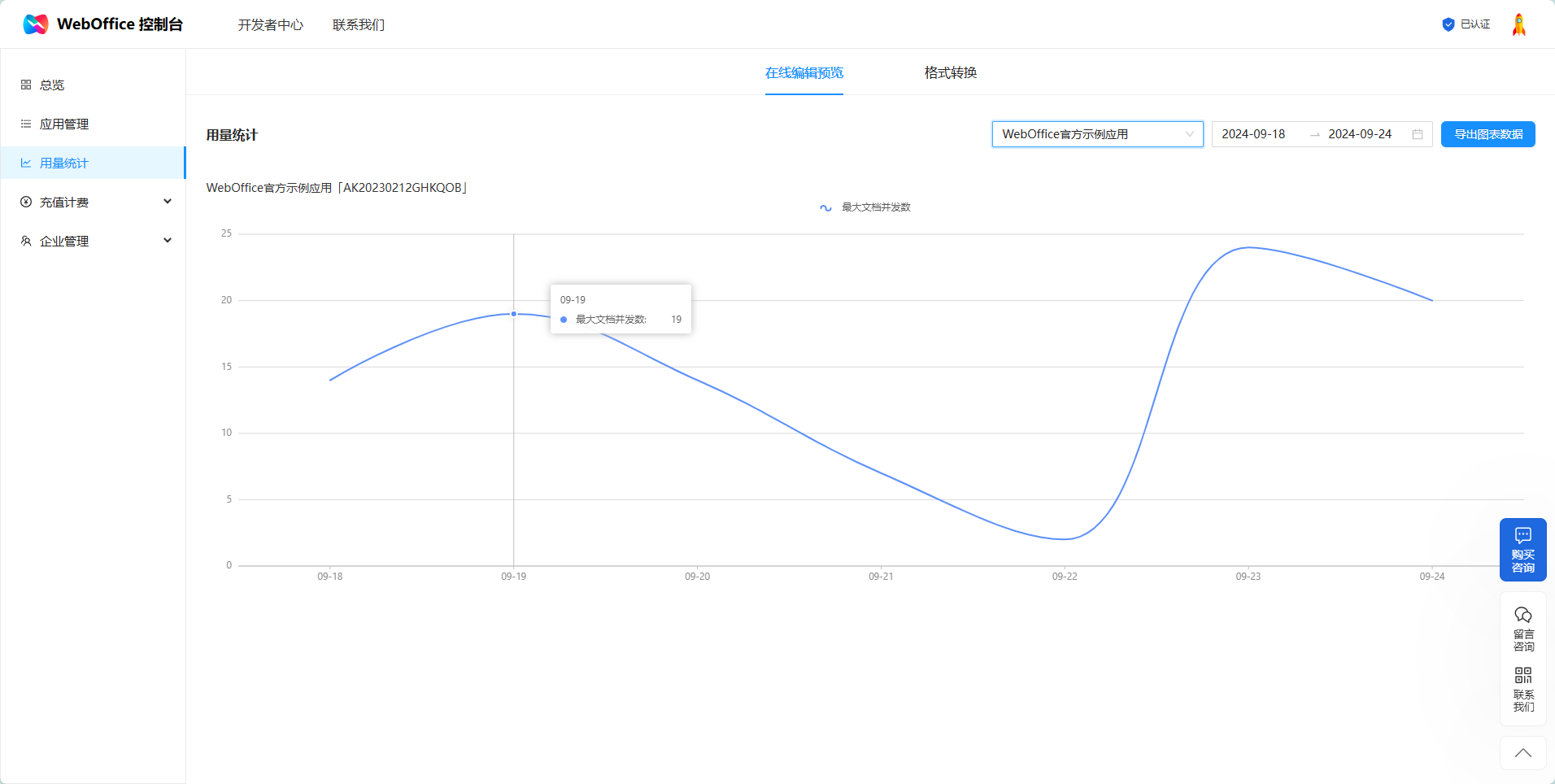Select the 在线编辑预览 tab
Viewport: 1555px width, 784px height.
pos(804,73)
